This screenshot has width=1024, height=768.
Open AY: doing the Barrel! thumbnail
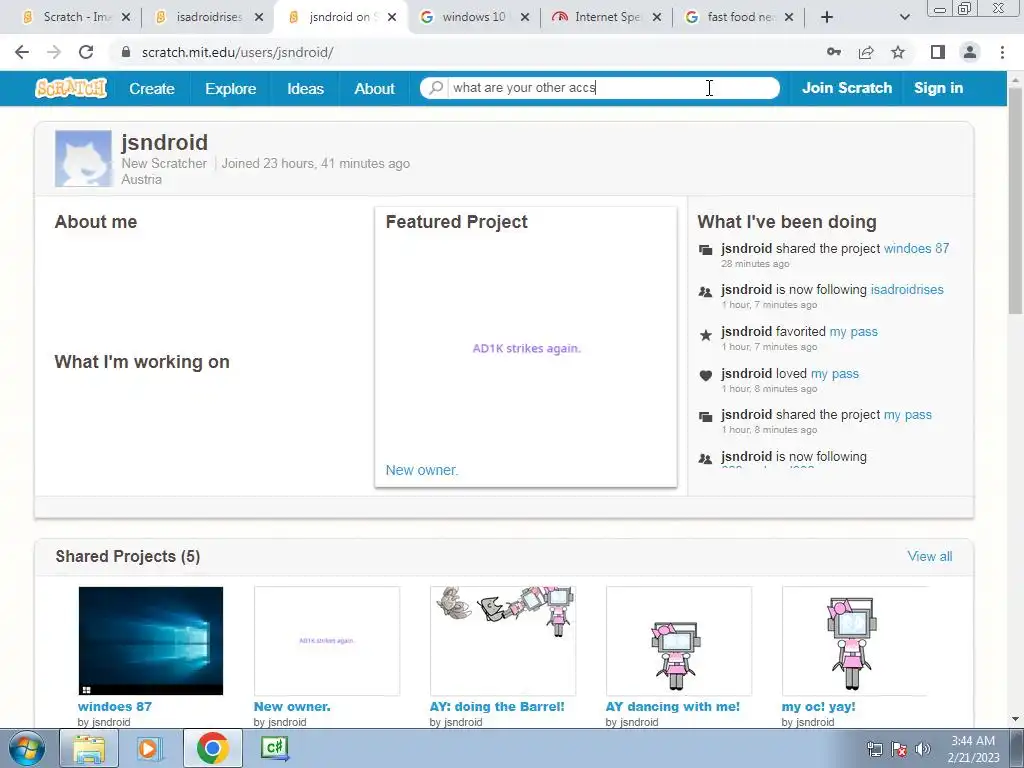tap(503, 641)
